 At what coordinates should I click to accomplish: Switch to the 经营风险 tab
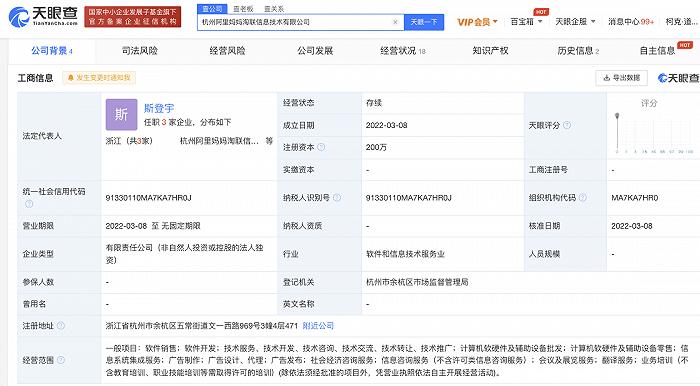(x=227, y=51)
